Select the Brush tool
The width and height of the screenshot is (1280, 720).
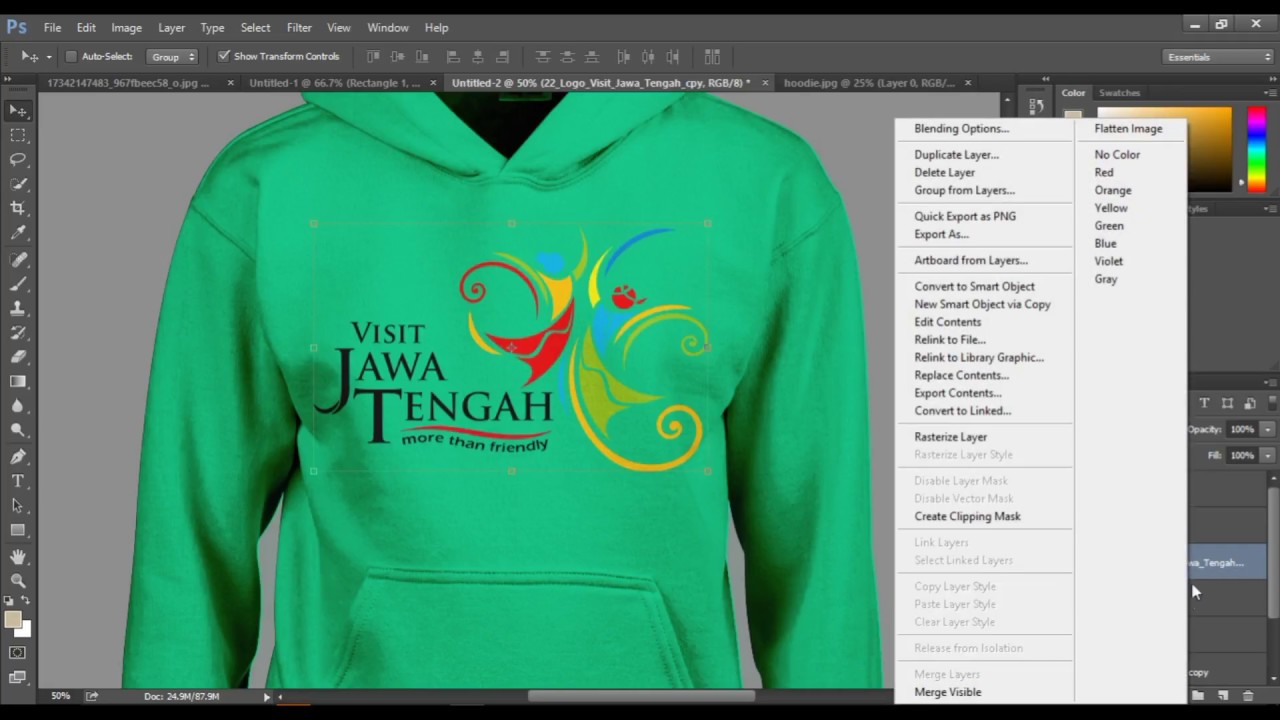tap(18, 284)
